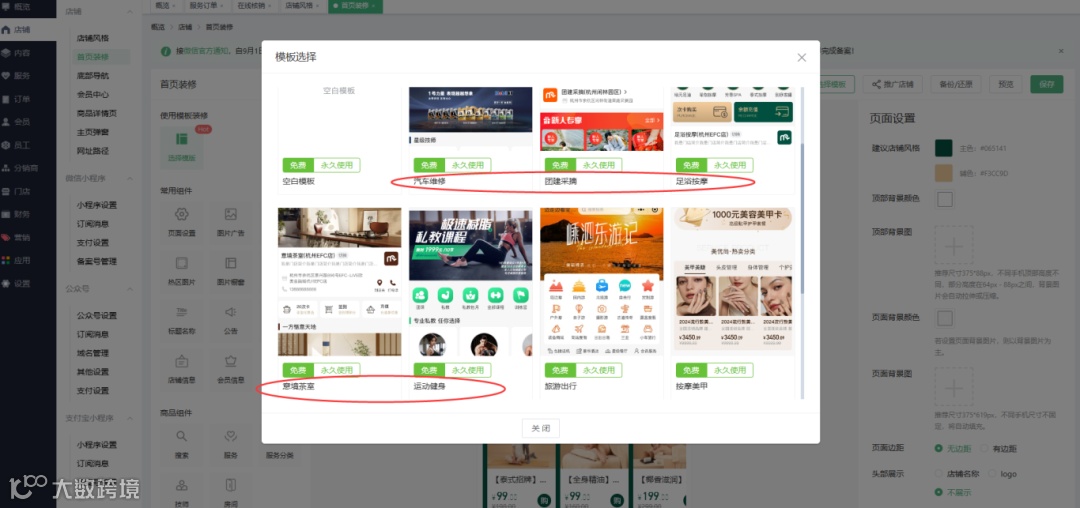The height and width of the screenshot is (508, 1080).
Task: Open the 微信官方通知 link in the banner
Action: pos(205,51)
